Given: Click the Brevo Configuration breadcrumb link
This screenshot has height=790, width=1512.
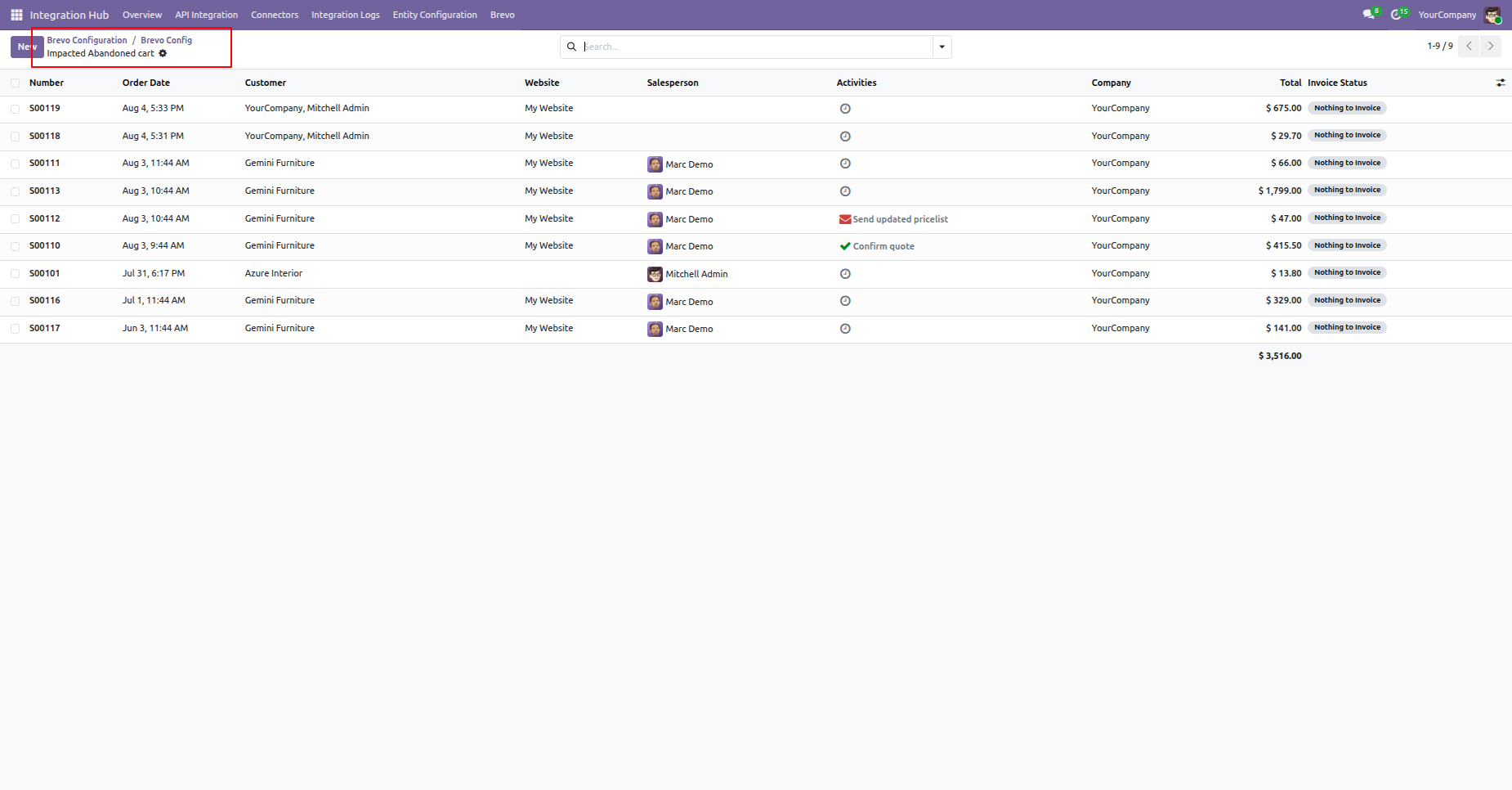Looking at the screenshot, I should (87, 40).
